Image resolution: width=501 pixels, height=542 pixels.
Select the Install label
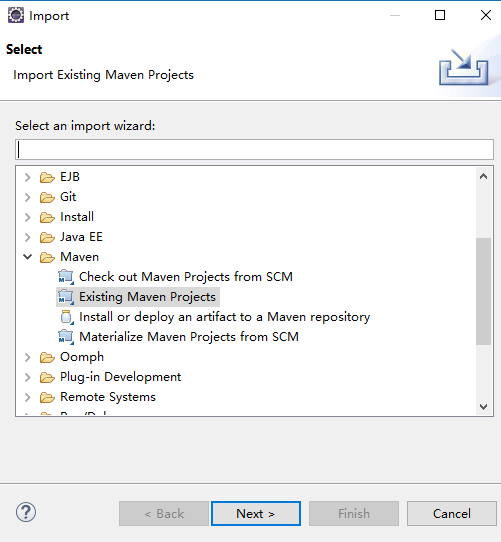point(77,217)
